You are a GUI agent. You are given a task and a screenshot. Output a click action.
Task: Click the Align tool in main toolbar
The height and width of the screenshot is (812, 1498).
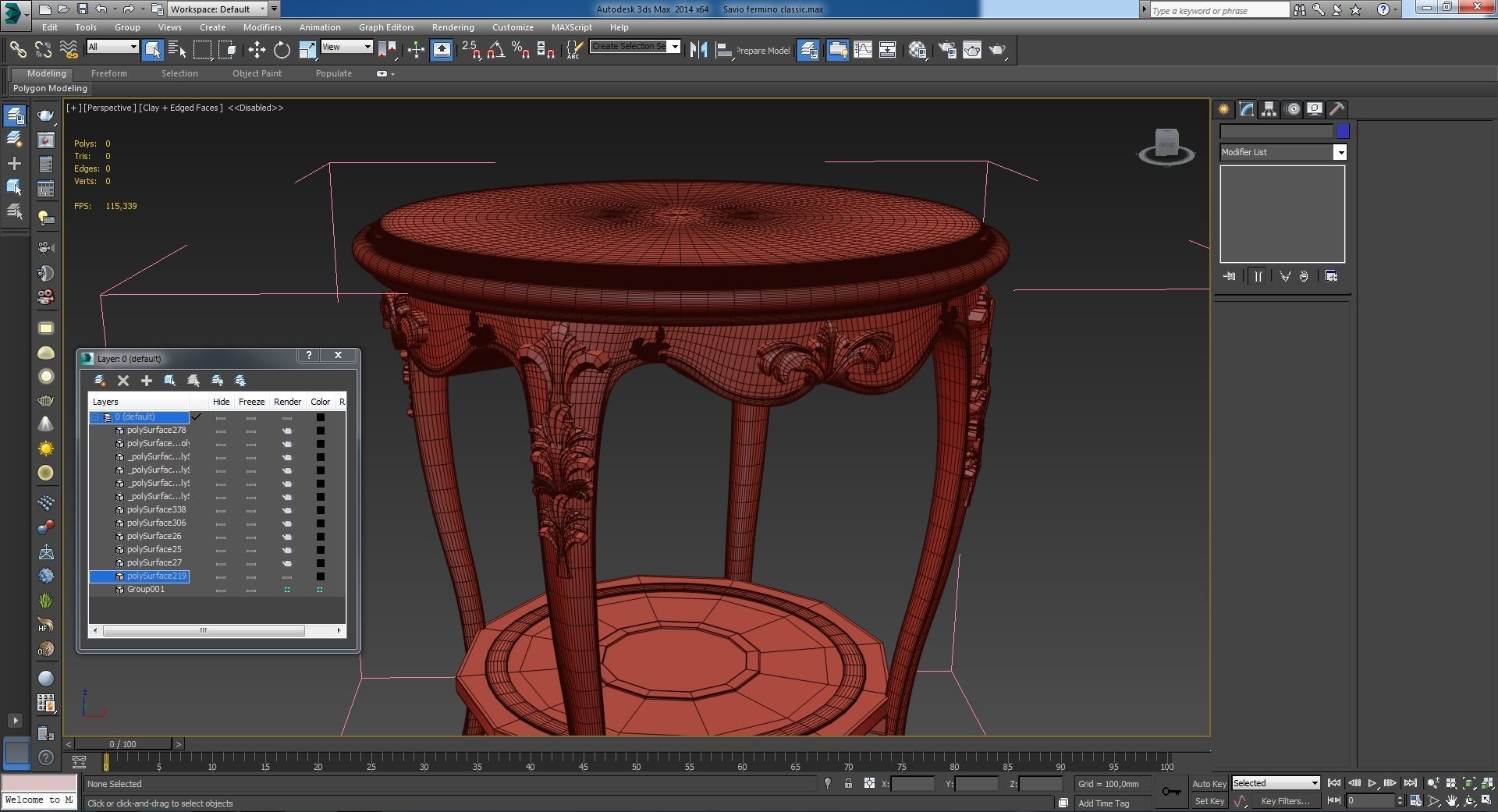tap(723, 50)
